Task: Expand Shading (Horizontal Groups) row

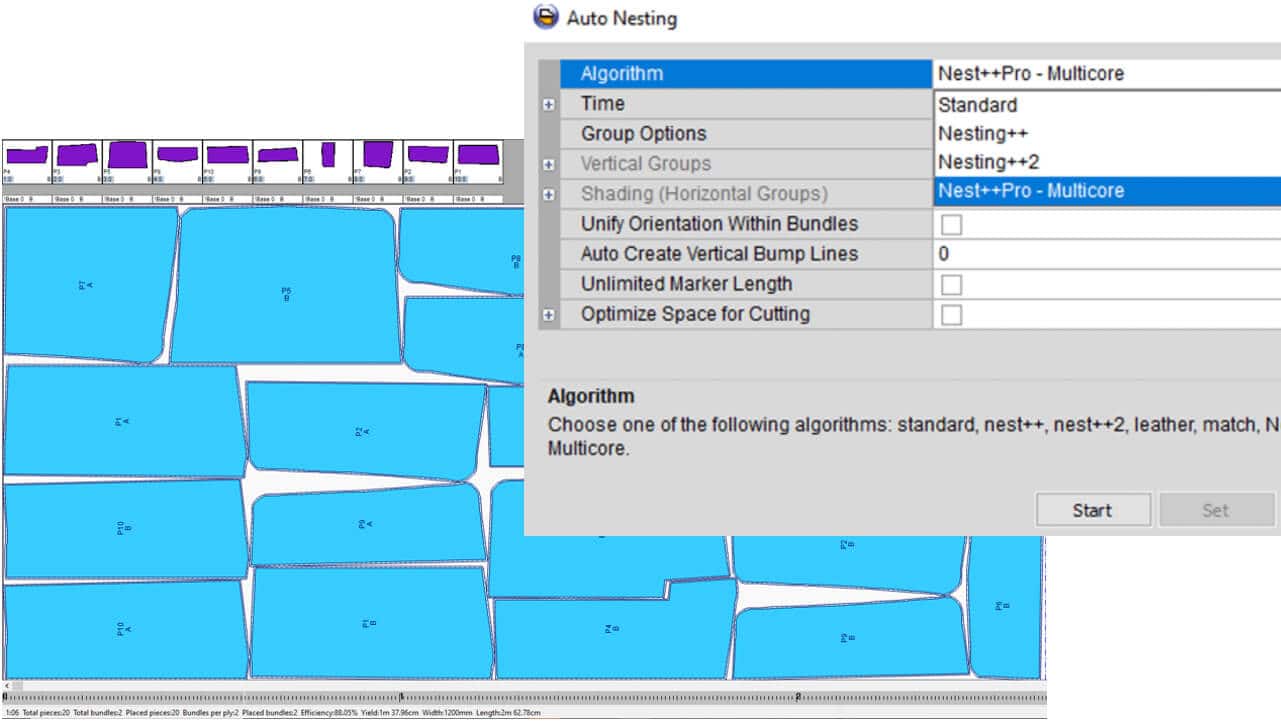Action: click(548, 194)
